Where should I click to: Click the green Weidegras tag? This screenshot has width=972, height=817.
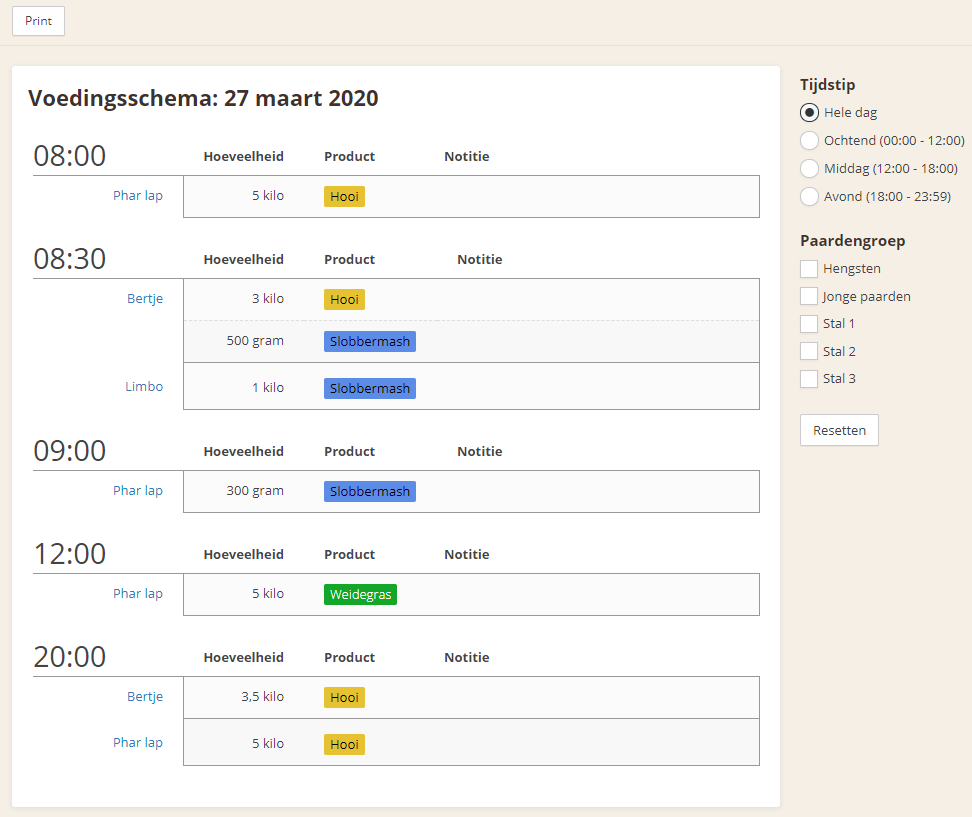click(360, 594)
